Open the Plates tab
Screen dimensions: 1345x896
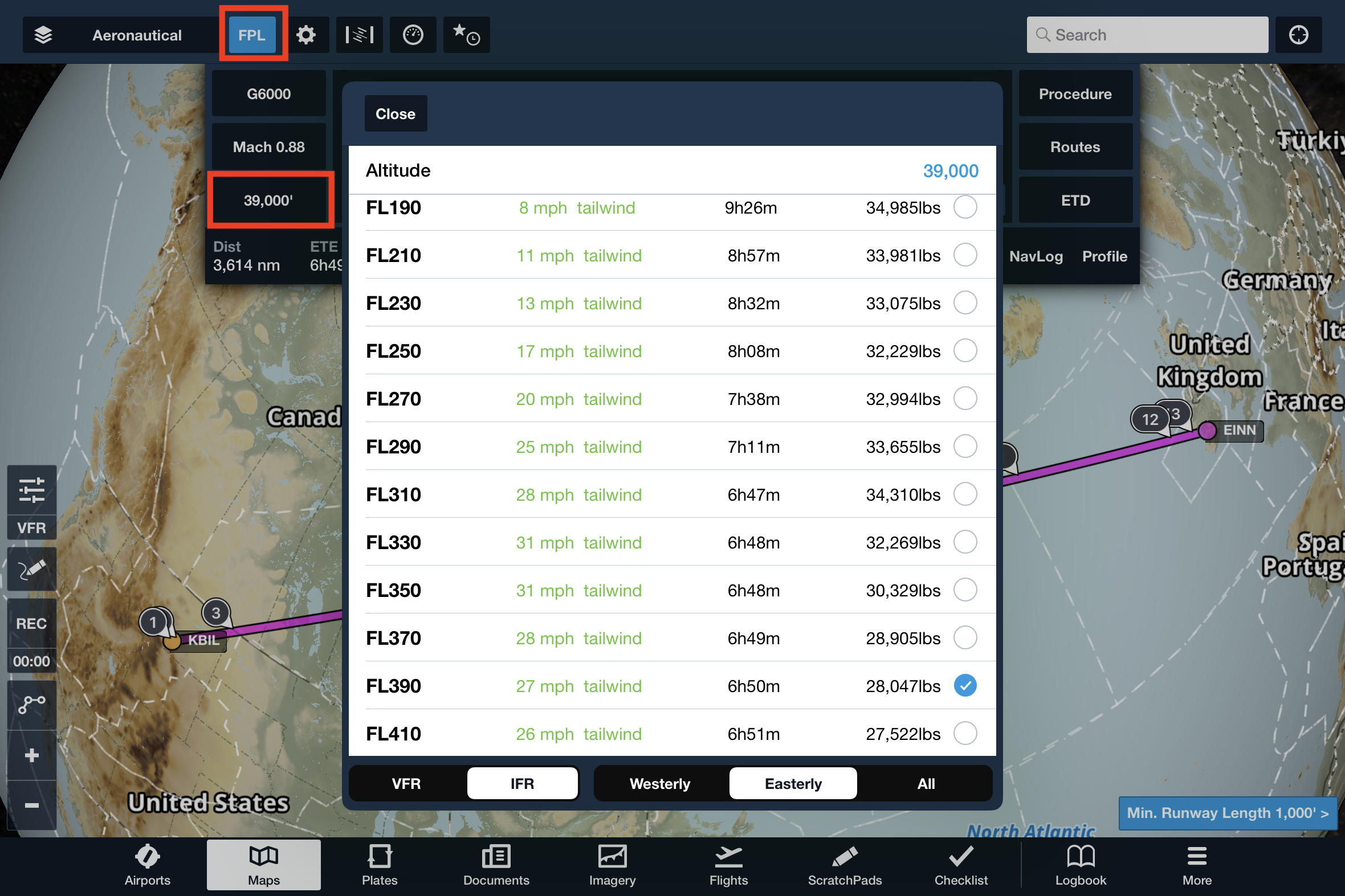point(380,865)
